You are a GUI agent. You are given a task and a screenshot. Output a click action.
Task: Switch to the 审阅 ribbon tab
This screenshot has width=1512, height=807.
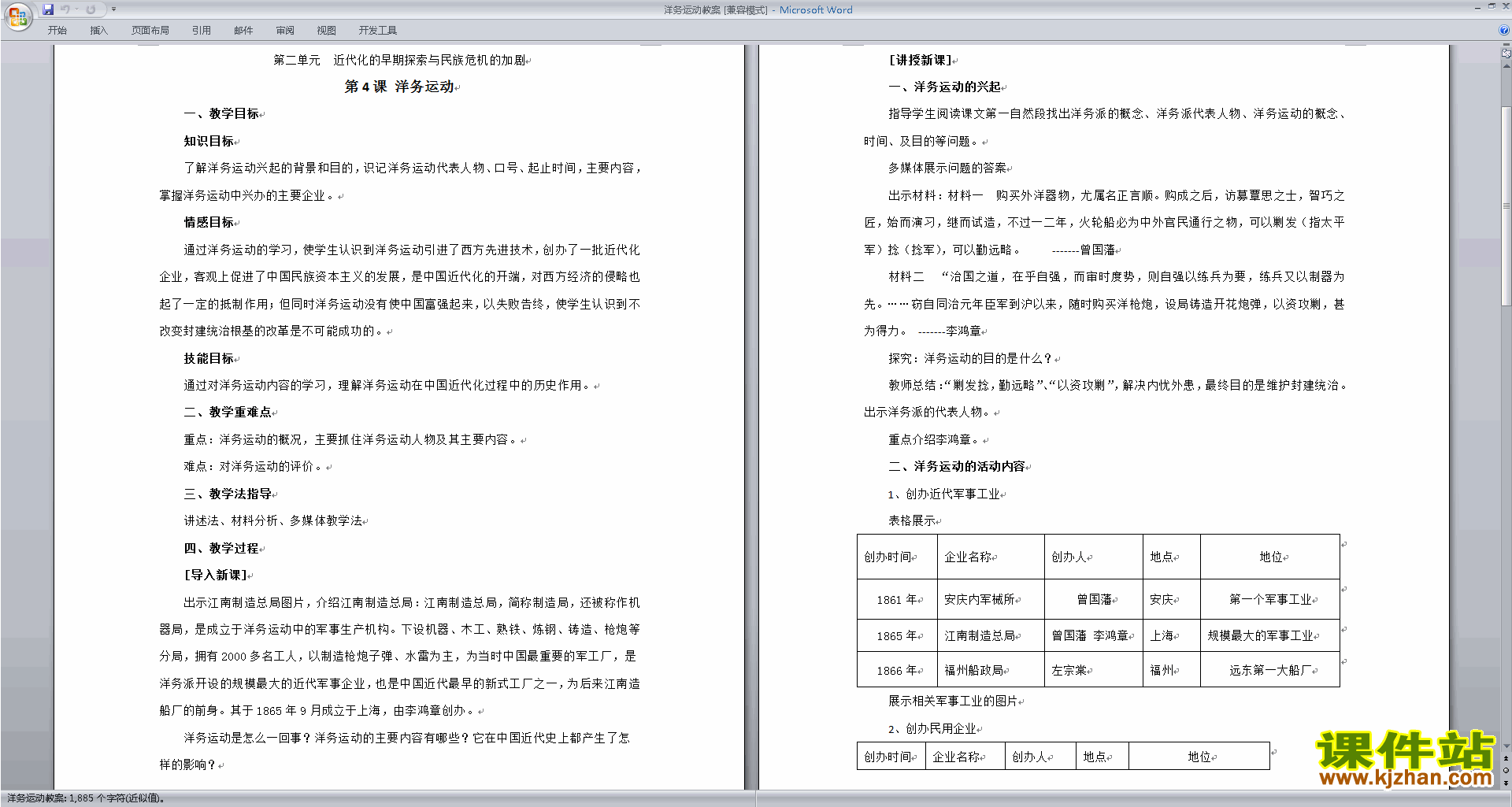(285, 30)
